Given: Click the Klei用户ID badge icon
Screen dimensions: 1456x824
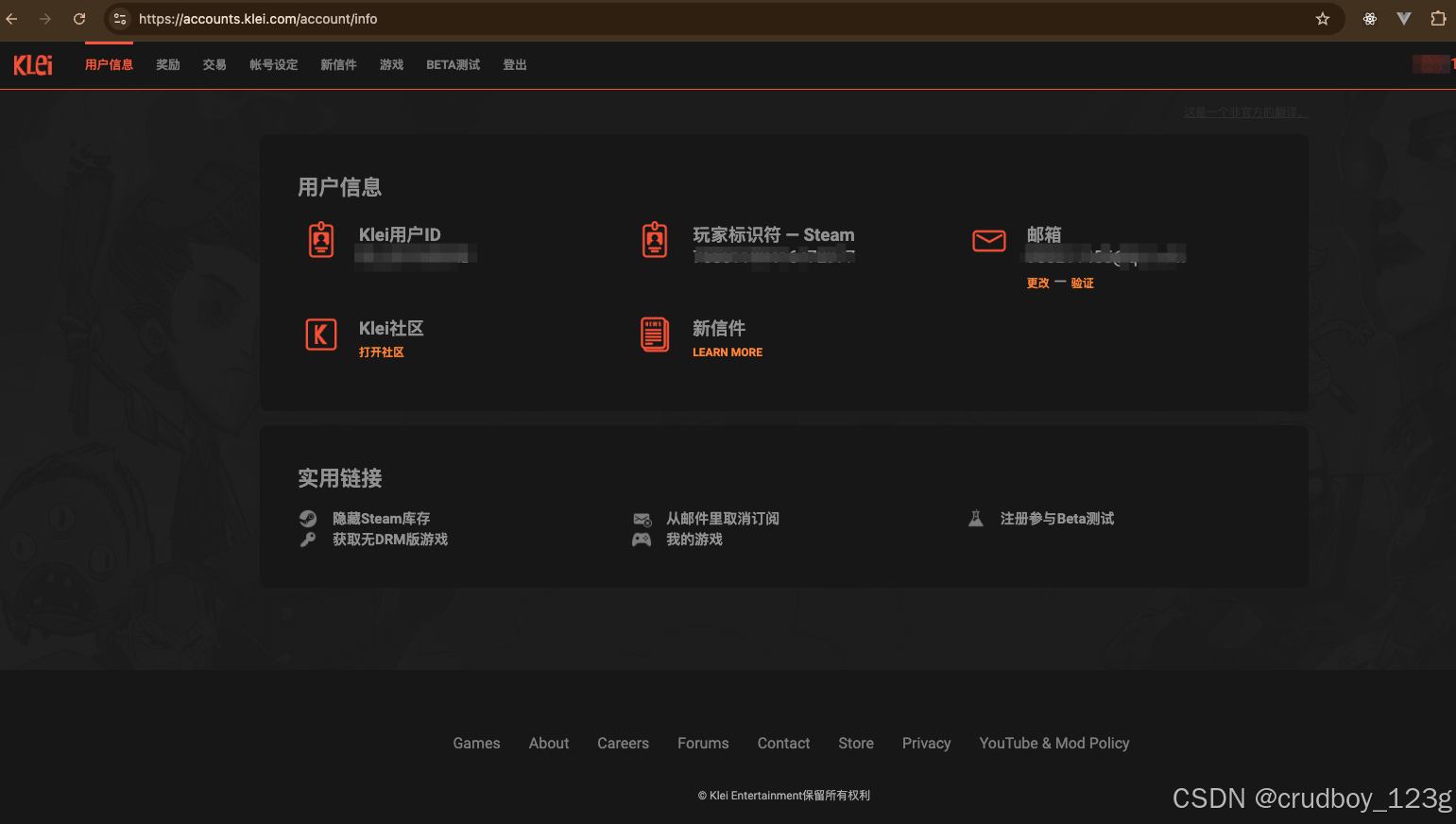Looking at the screenshot, I should [321, 240].
